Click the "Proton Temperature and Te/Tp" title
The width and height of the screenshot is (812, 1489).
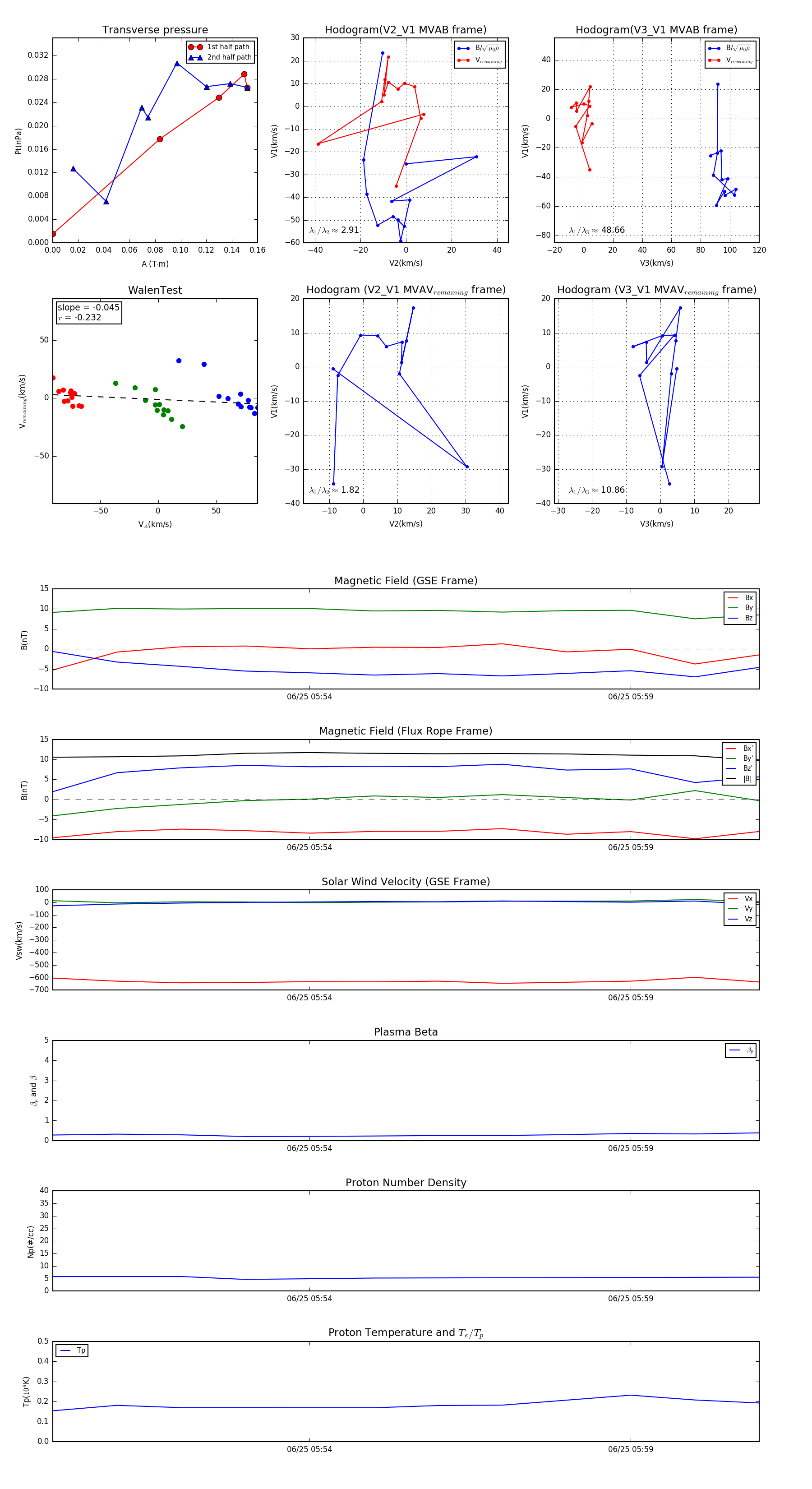tap(406, 1333)
